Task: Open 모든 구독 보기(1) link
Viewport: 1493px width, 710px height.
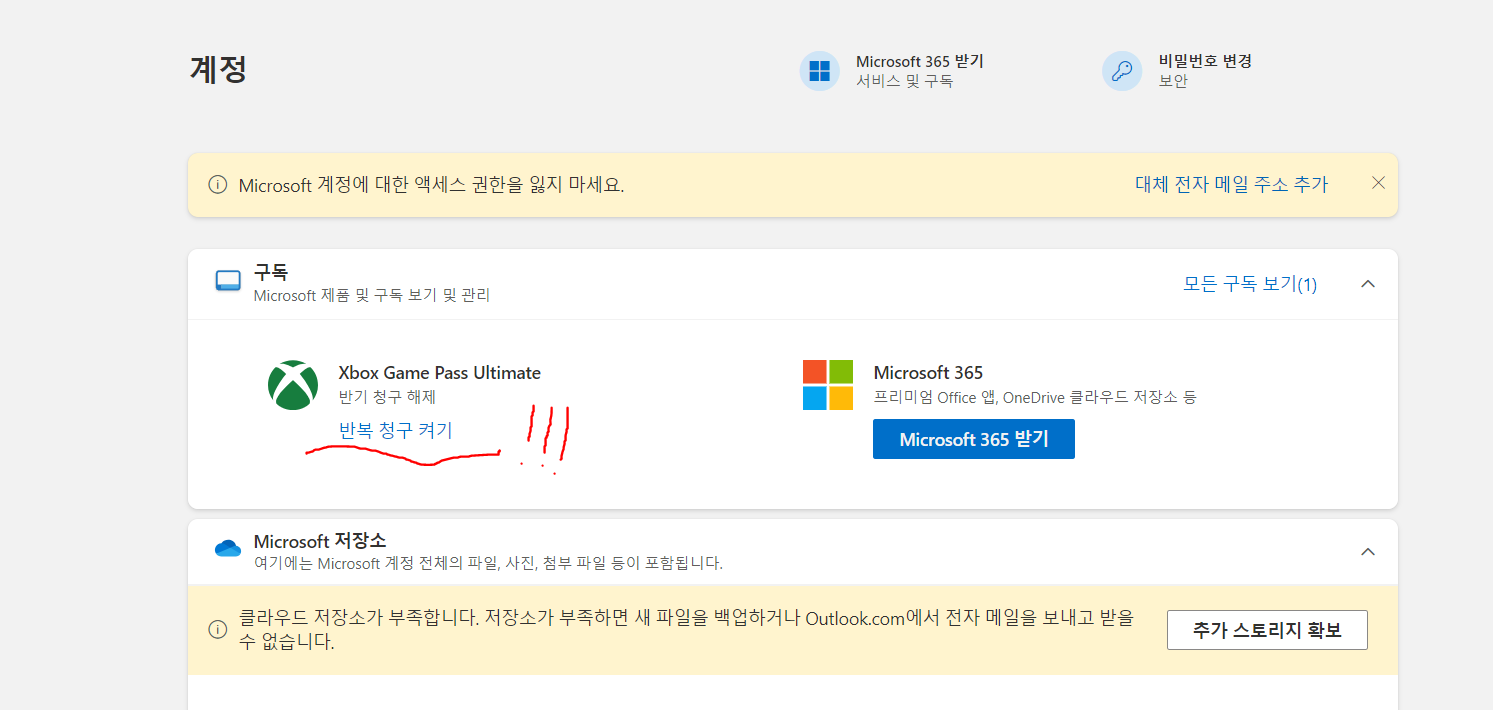Action: (1250, 284)
